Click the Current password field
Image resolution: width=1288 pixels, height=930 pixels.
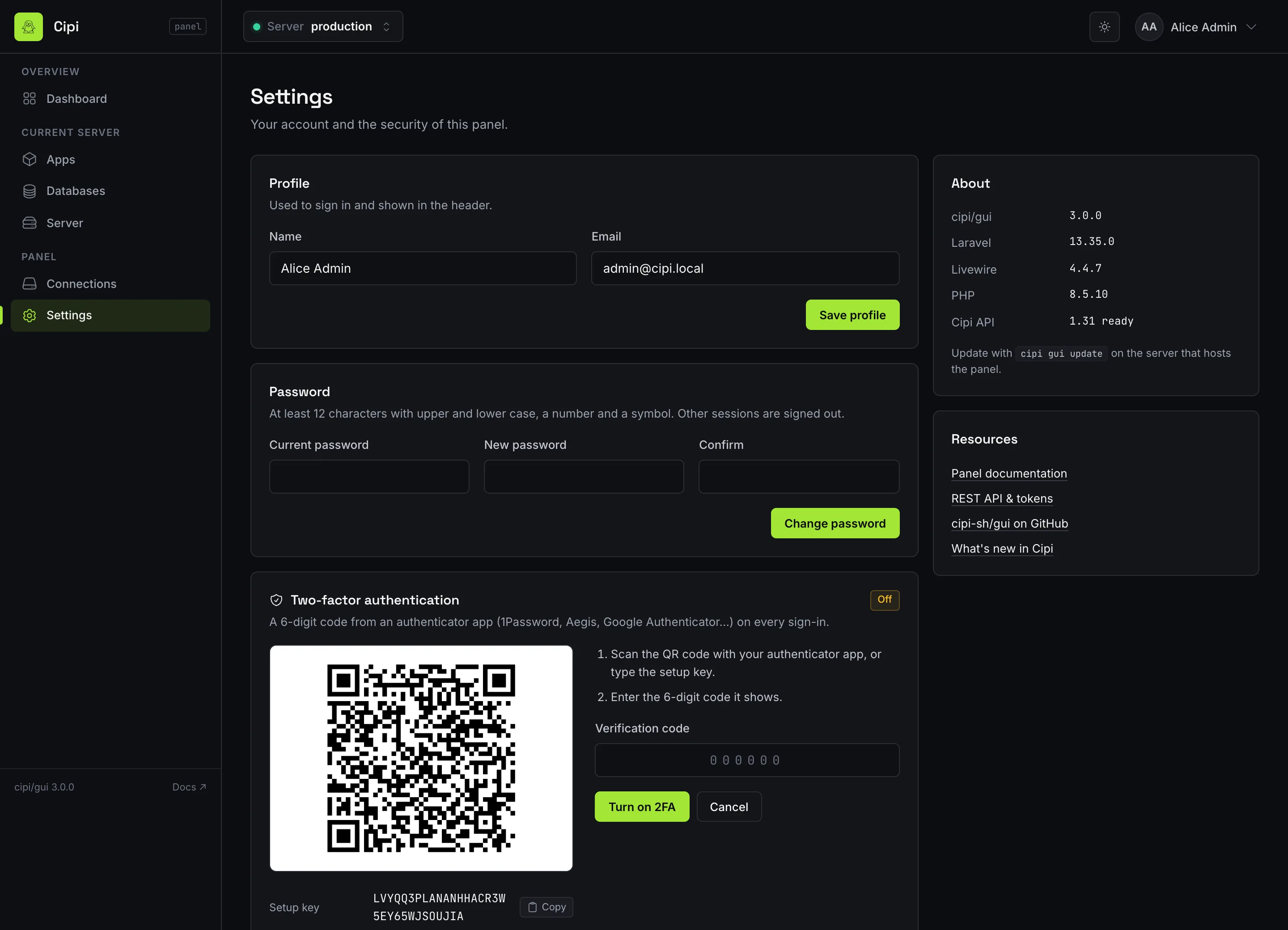tap(369, 476)
